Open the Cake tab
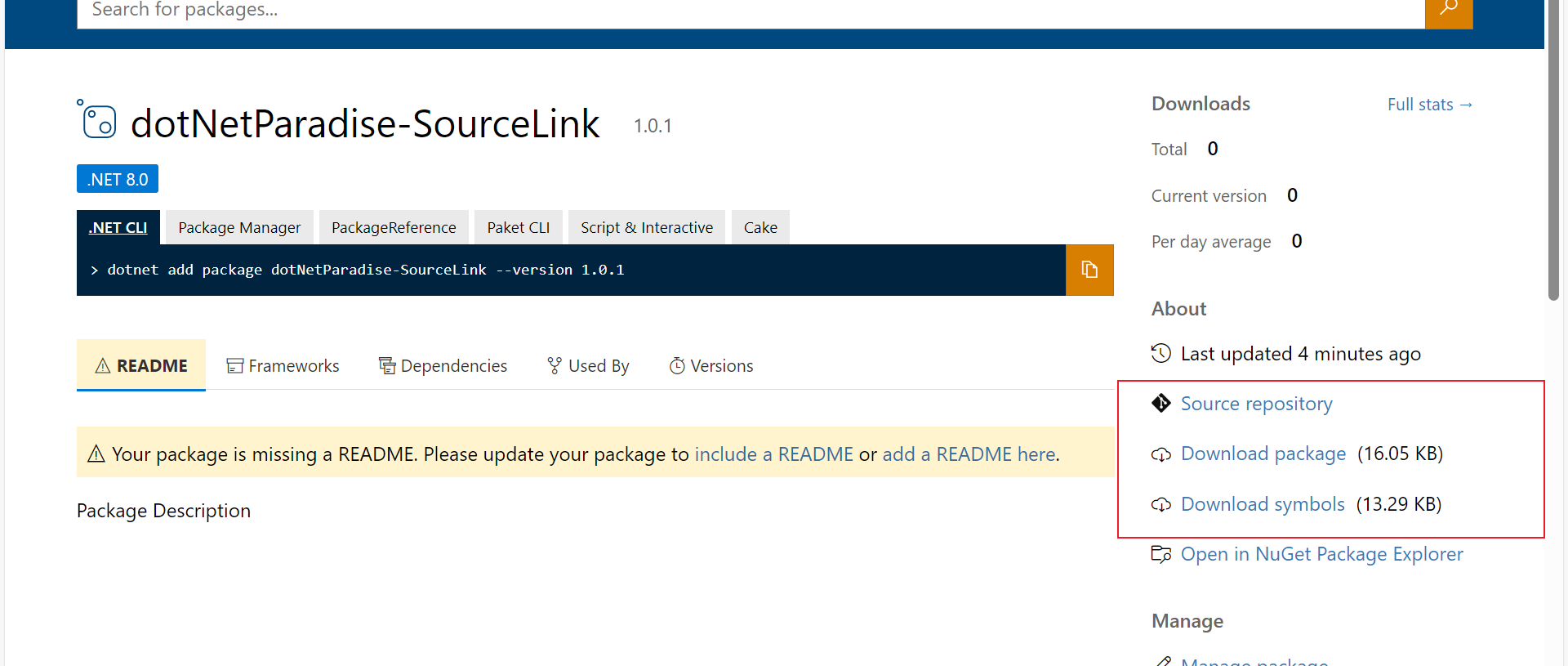The width and height of the screenshot is (1568, 666). point(760,227)
